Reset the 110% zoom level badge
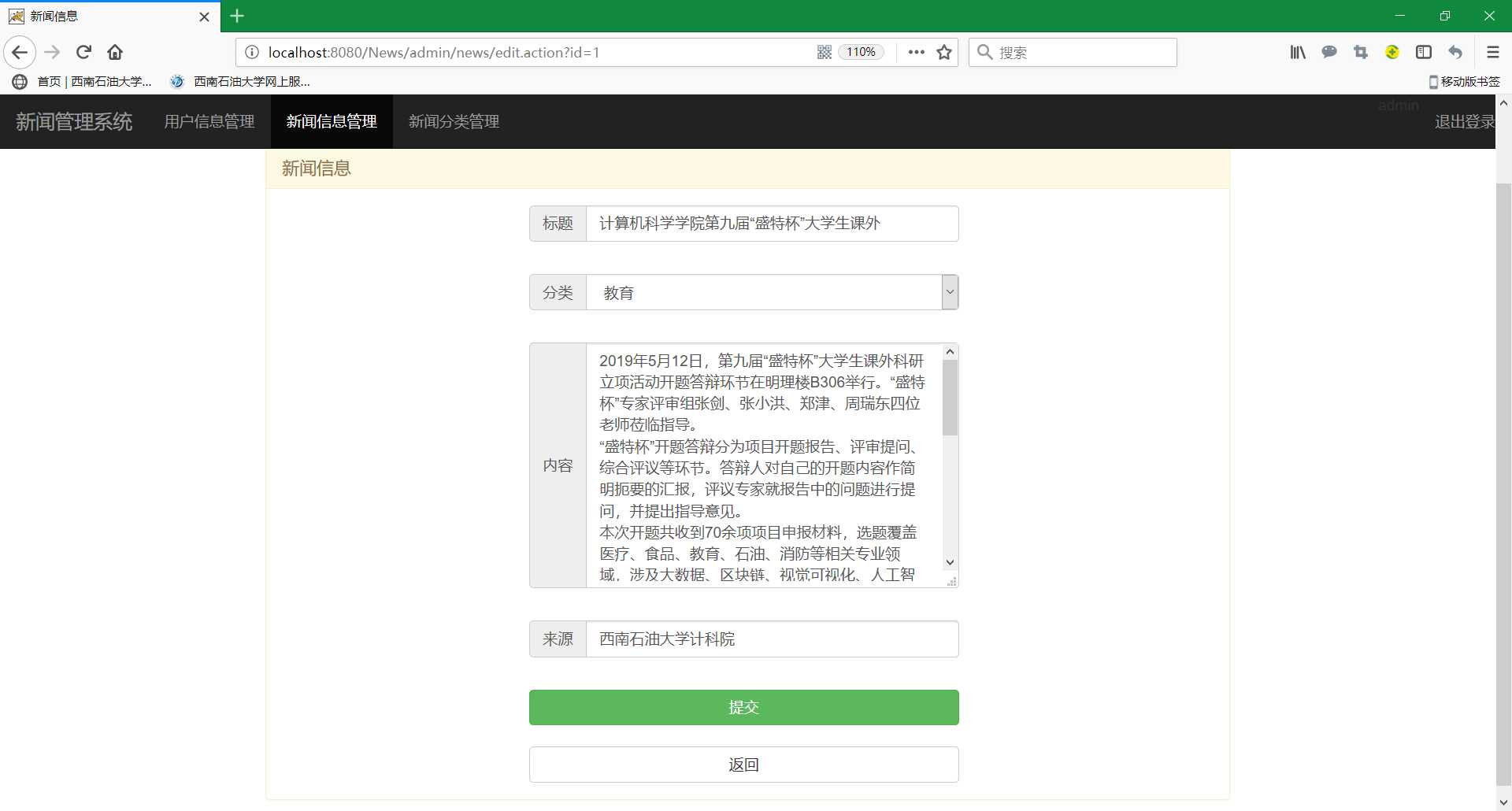 [x=861, y=53]
